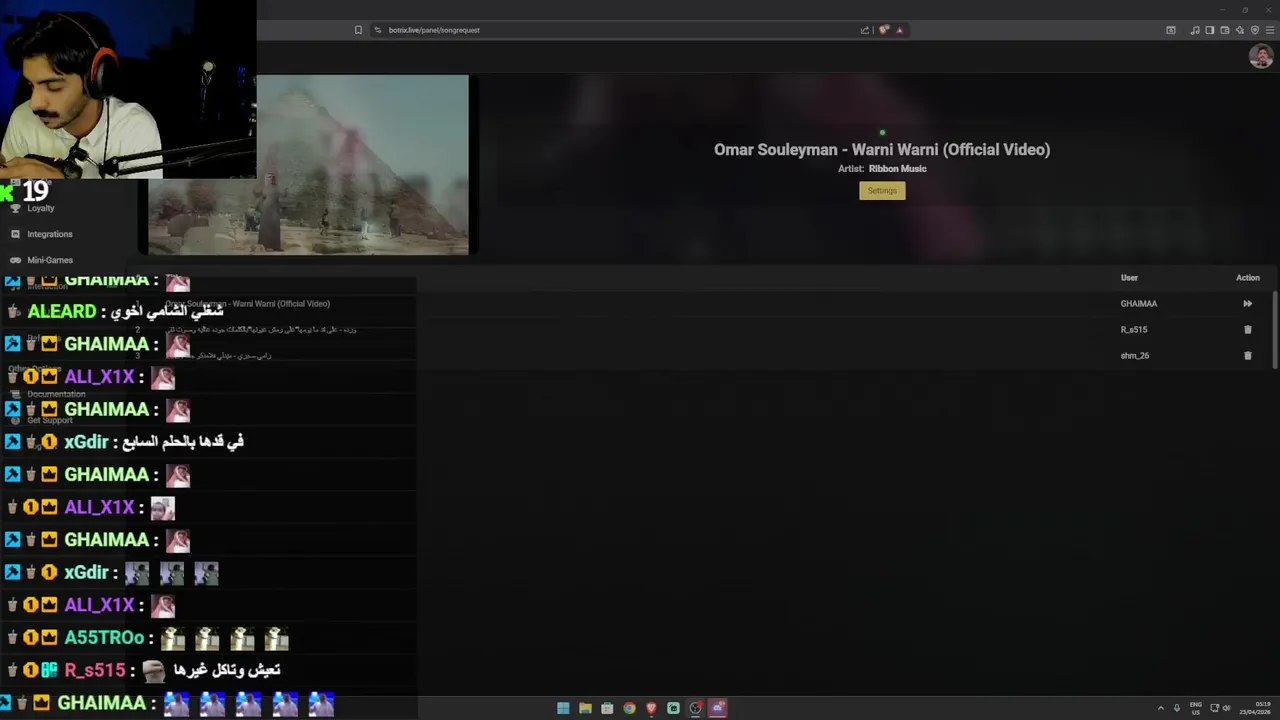This screenshot has height=720, width=1280.
Task: Open Discord from the taskbar
Action: coord(717,708)
